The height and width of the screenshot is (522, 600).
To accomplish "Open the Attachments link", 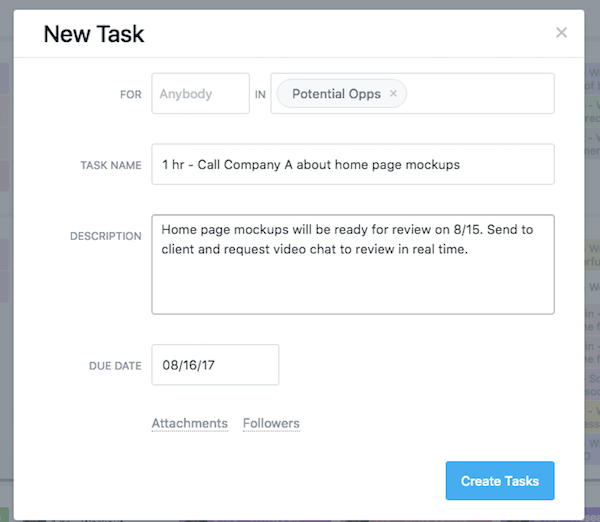I will point(189,423).
